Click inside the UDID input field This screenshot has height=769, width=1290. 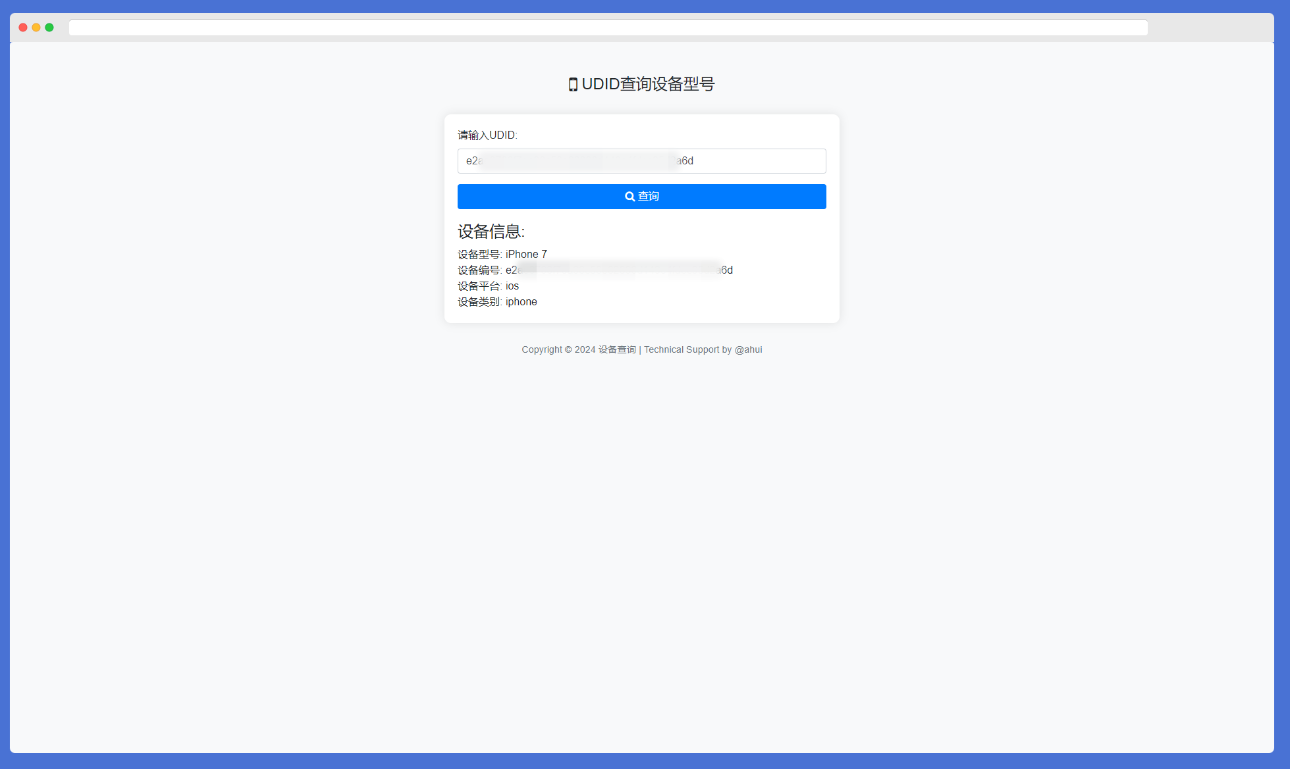pyautogui.click(x=641, y=160)
